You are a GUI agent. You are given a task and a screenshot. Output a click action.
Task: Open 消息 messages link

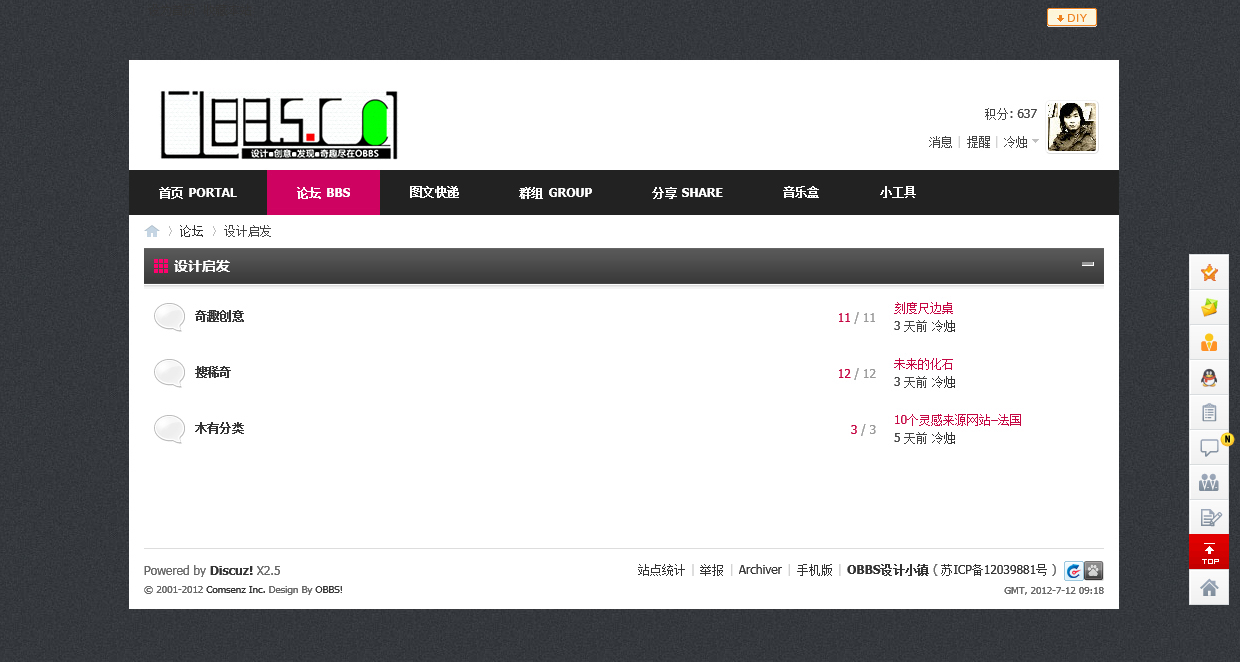pos(941,142)
